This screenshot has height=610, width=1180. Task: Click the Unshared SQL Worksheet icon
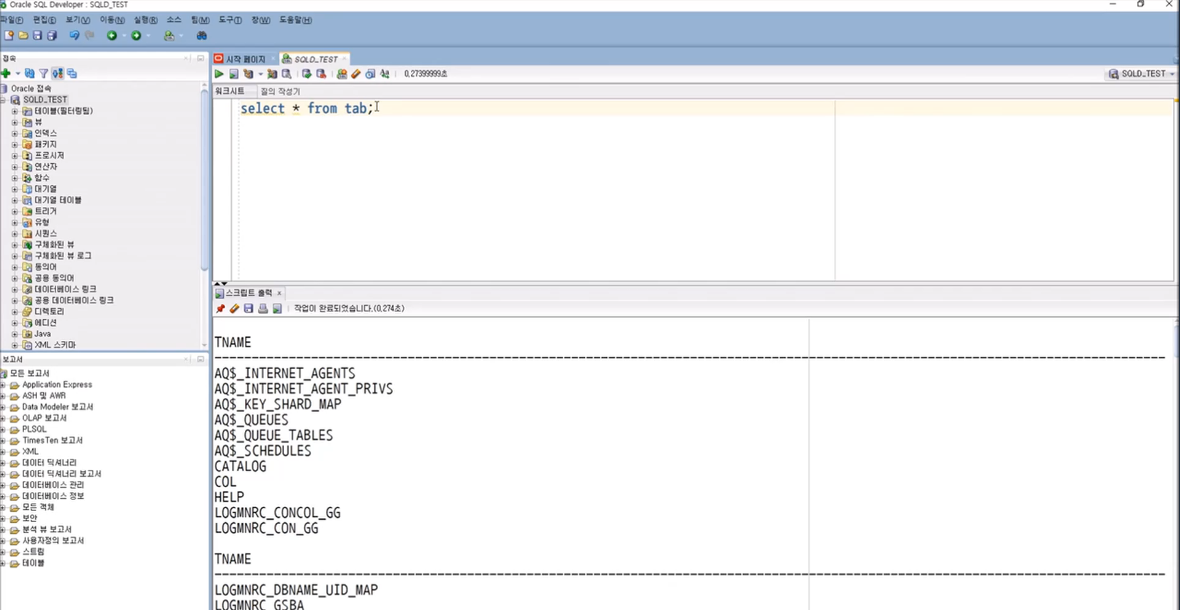[x=342, y=74]
